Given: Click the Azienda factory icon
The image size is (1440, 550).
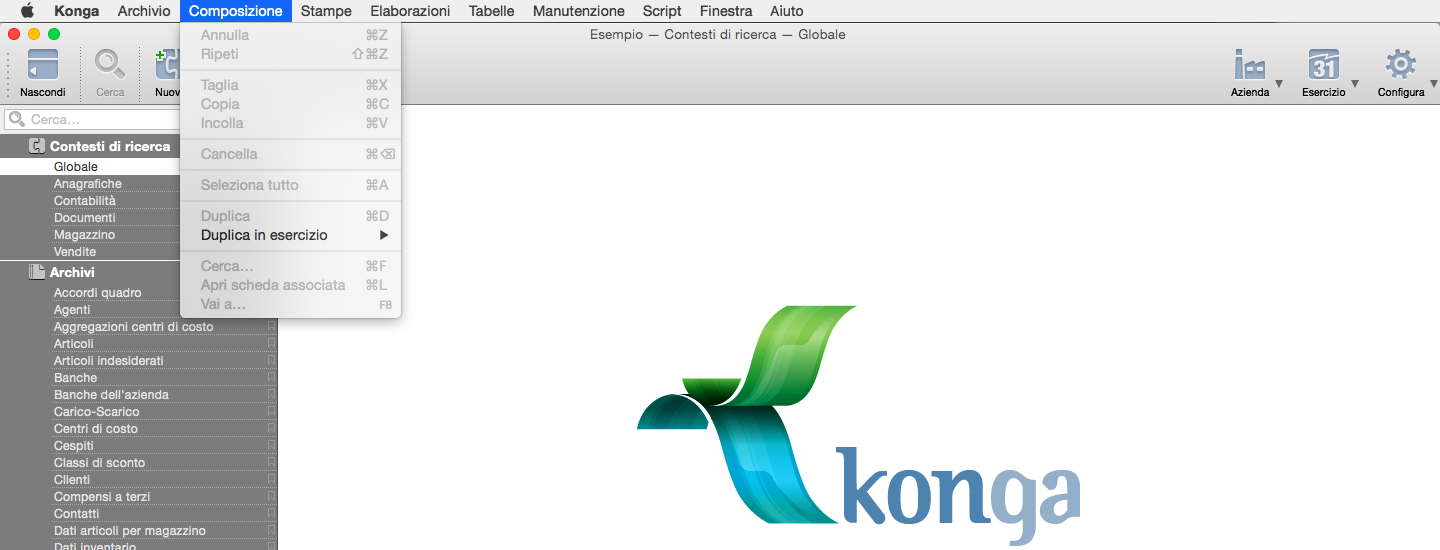Looking at the screenshot, I should click(1249, 66).
